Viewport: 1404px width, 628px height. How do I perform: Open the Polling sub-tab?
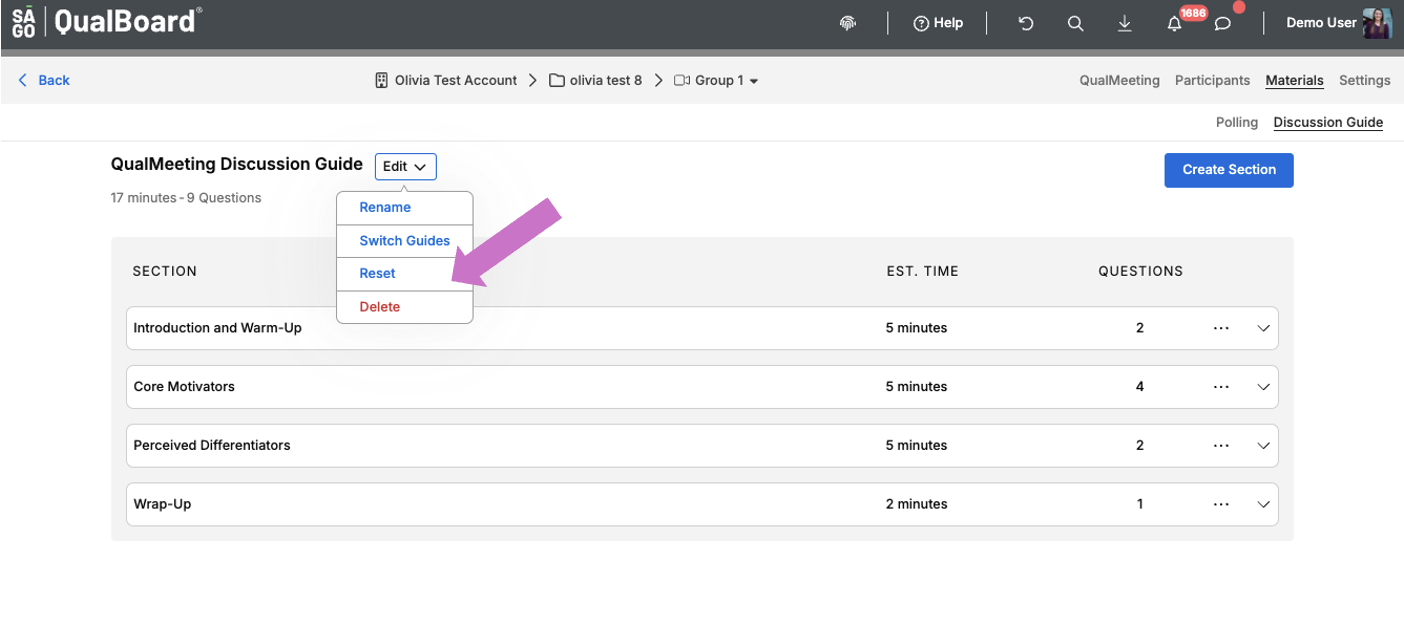pyautogui.click(x=1237, y=122)
